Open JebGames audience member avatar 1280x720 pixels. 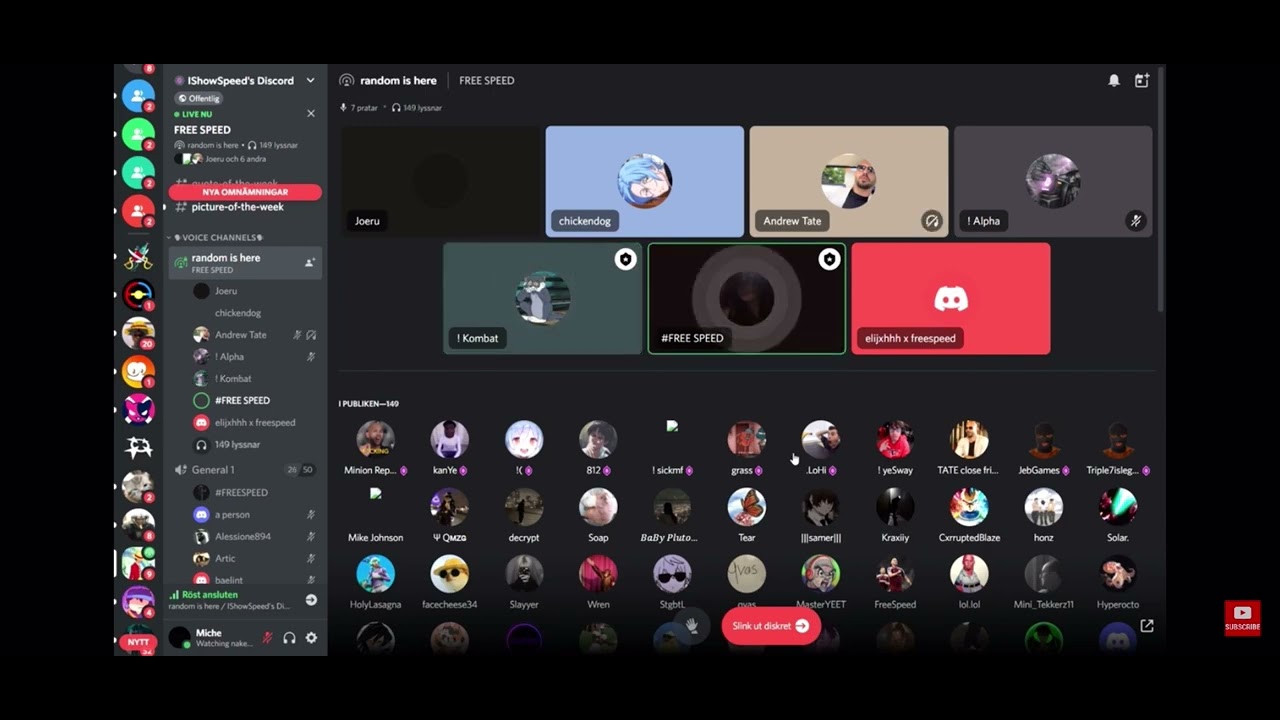coord(1042,439)
